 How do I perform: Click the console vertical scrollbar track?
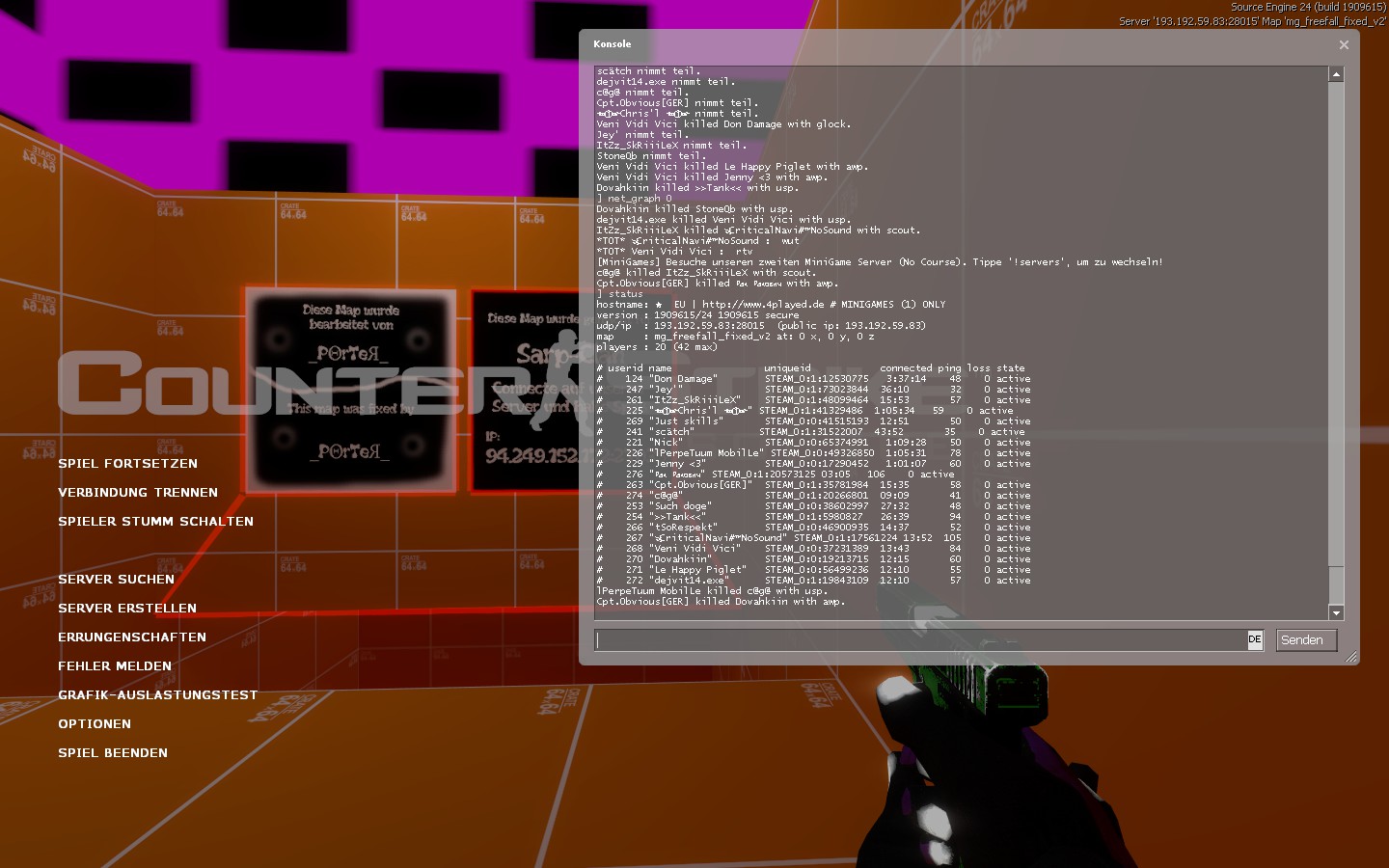1336,342
